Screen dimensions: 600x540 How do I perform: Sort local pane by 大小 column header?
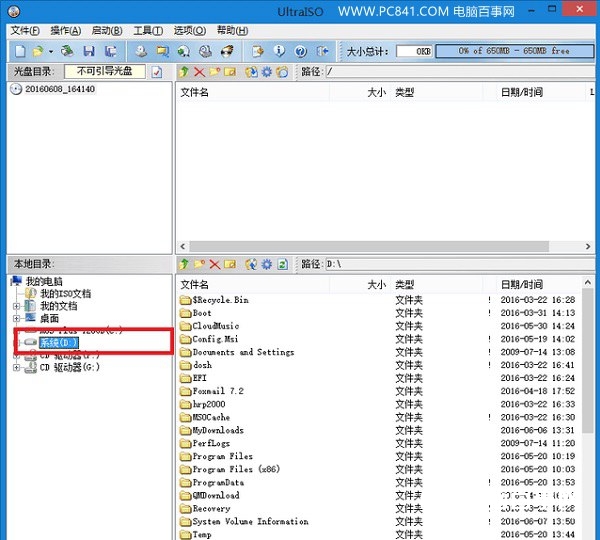[x=360, y=285]
